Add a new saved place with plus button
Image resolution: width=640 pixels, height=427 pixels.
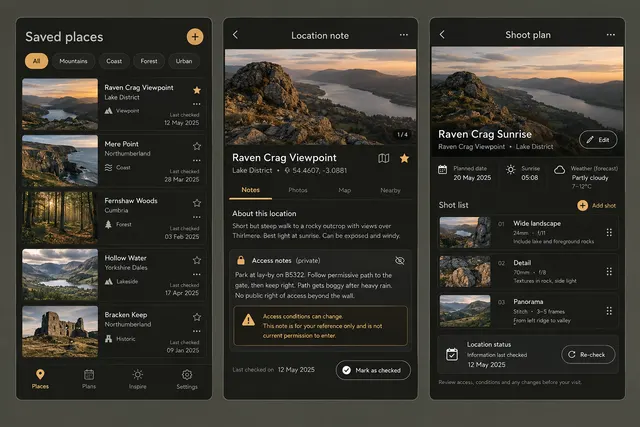pyautogui.click(x=195, y=37)
